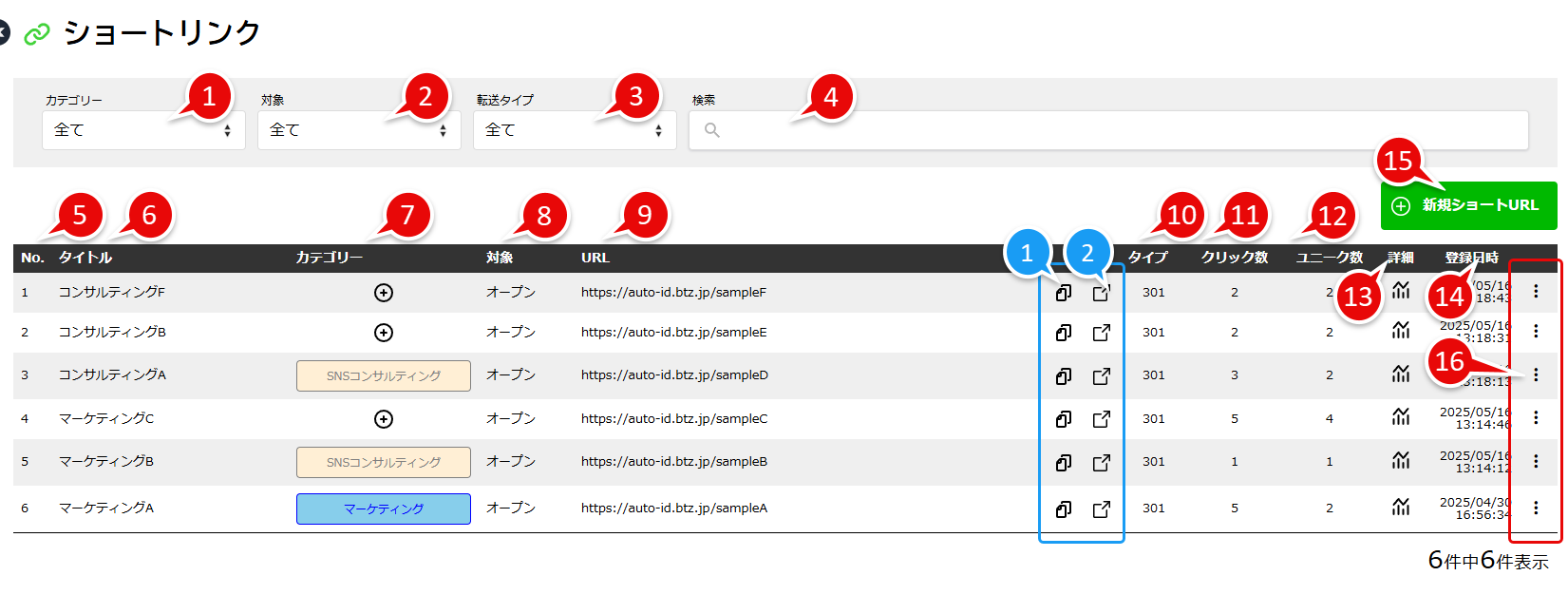
Task: Add category to コンサルティングB row
Action: (x=384, y=333)
